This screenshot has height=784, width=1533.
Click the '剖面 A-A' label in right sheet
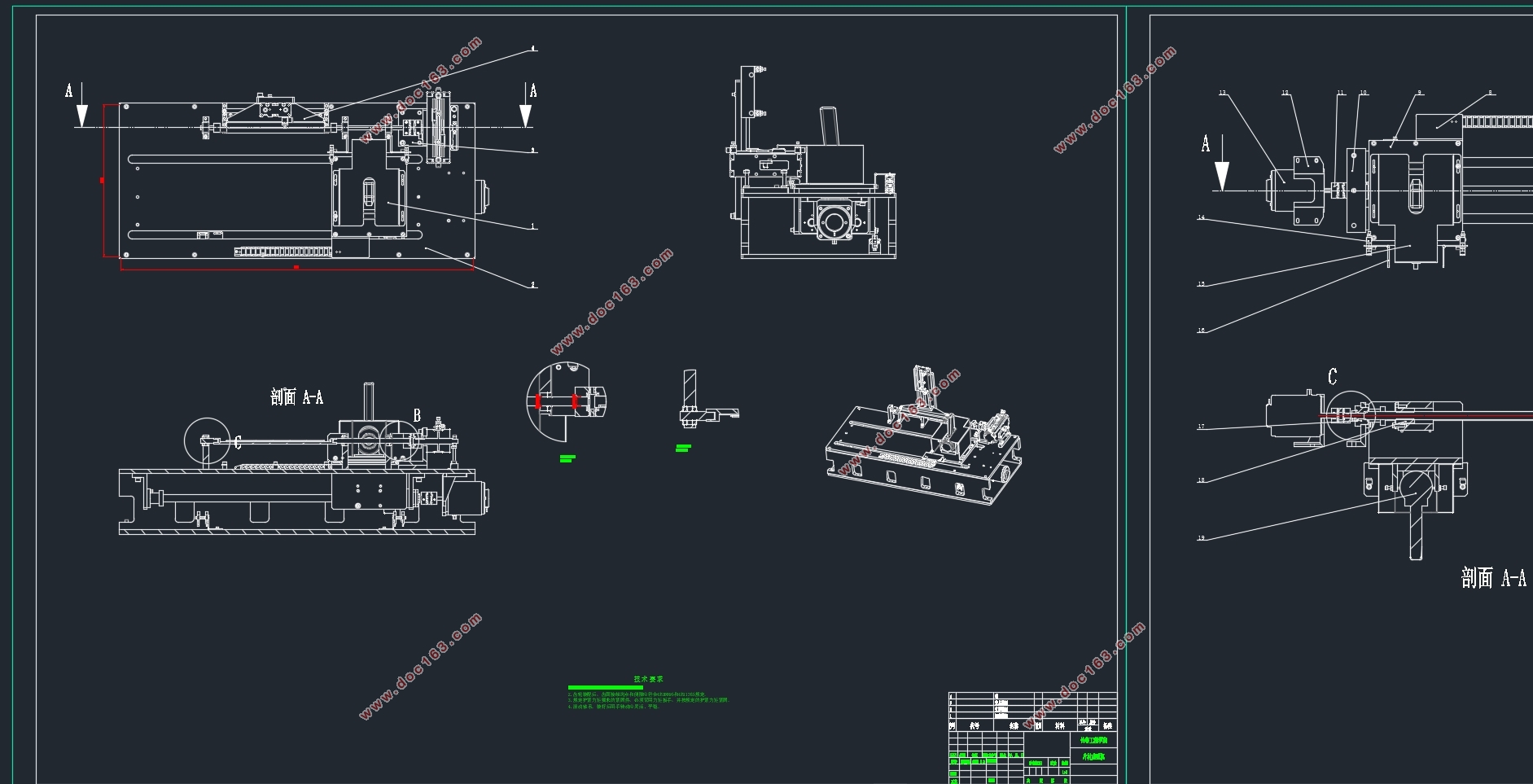tap(1494, 578)
